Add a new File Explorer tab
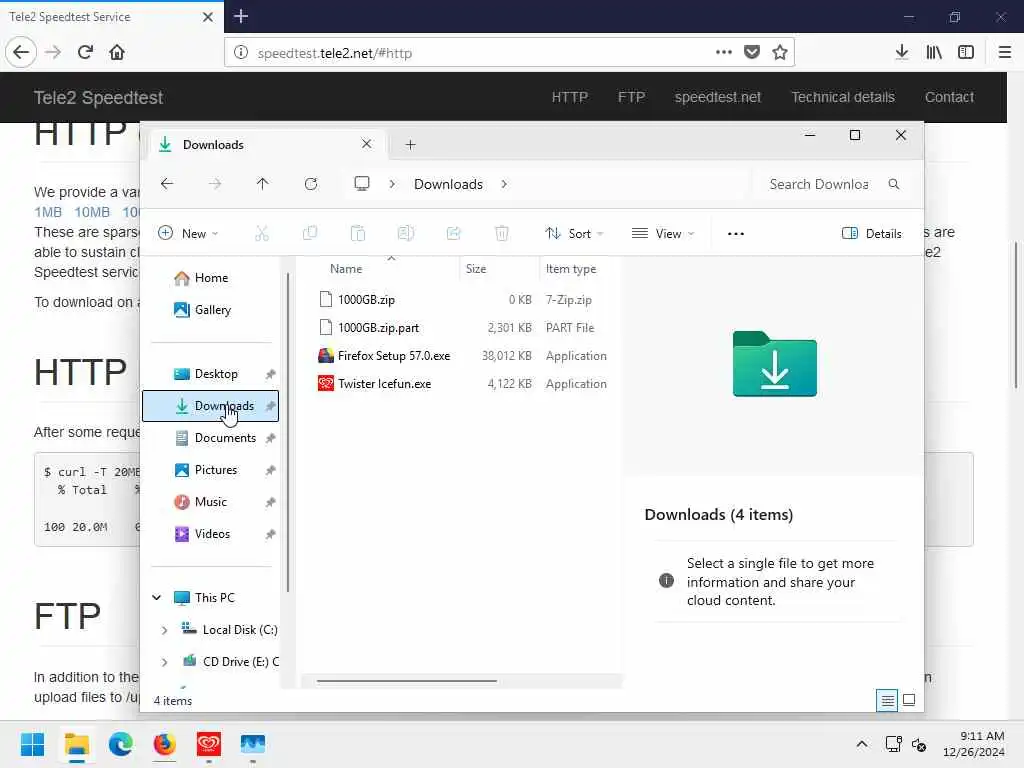This screenshot has width=1024, height=768. point(410,144)
